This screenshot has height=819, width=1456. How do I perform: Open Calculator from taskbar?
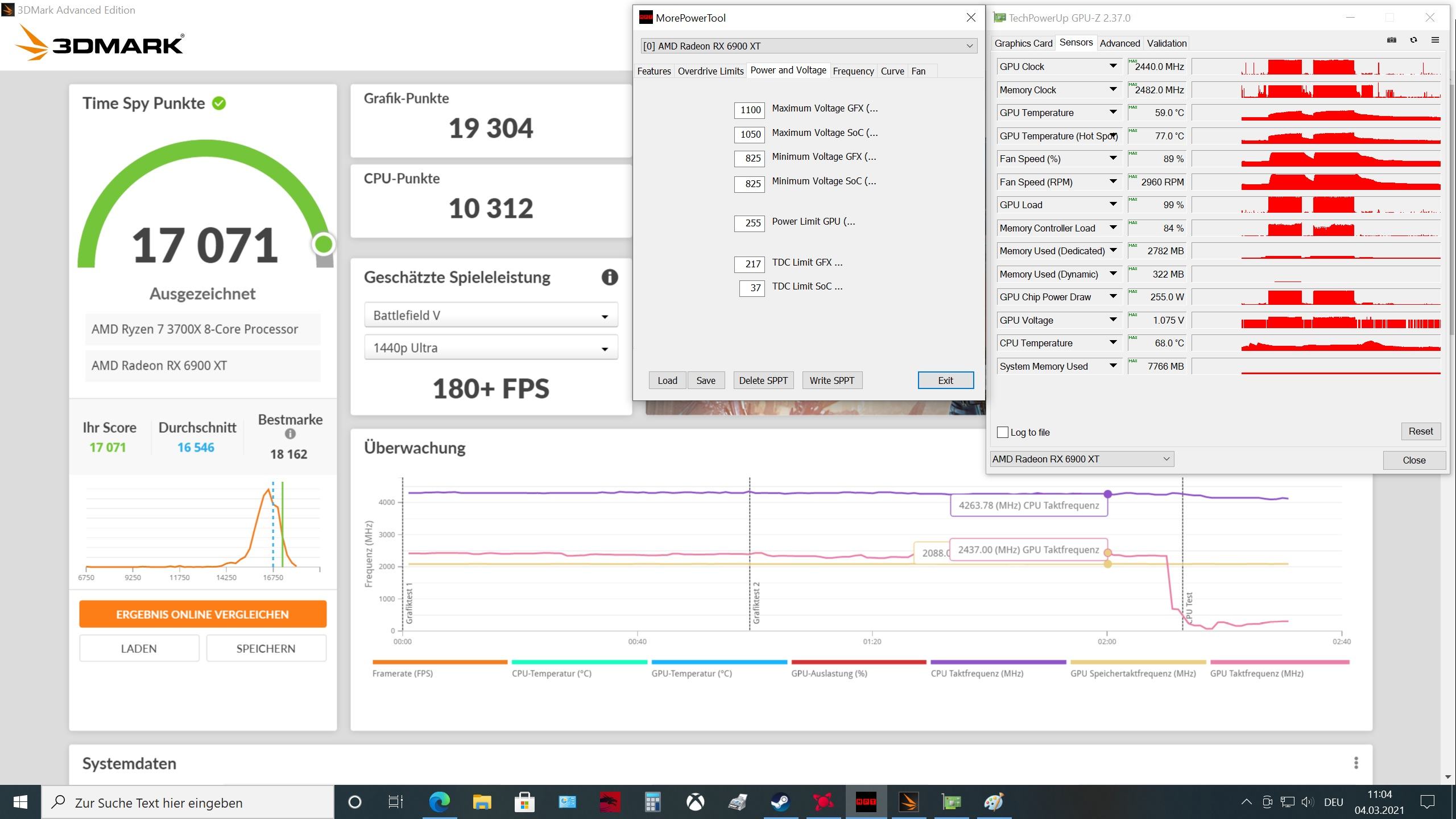[652, 802]
